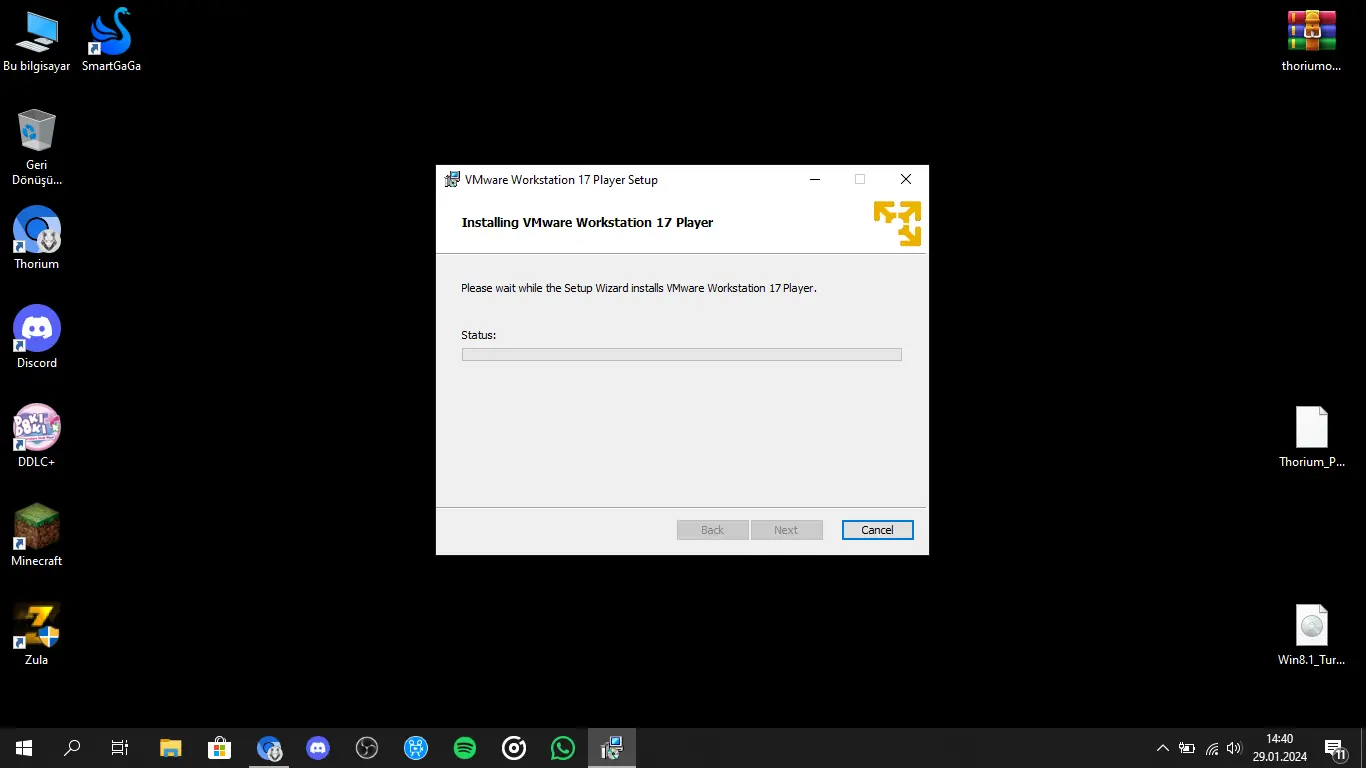Switch to Thorium browser in the taskbar
The height and width of the screenshot is (768, 1366).
point(269,748)
